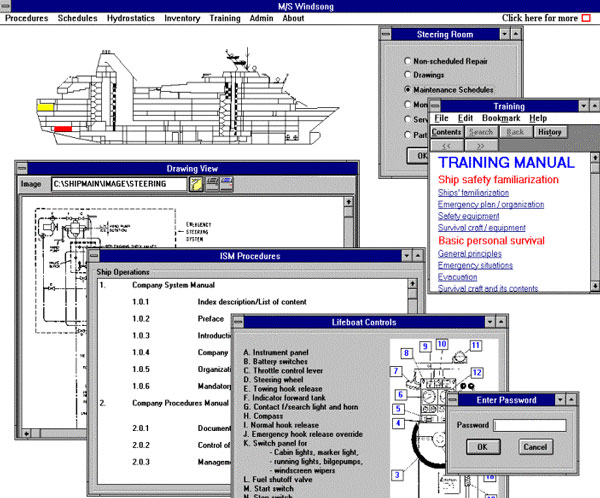Open the General principles link
Image resolution: width=600 pixels, height=498 pixels.
(470, 253)
